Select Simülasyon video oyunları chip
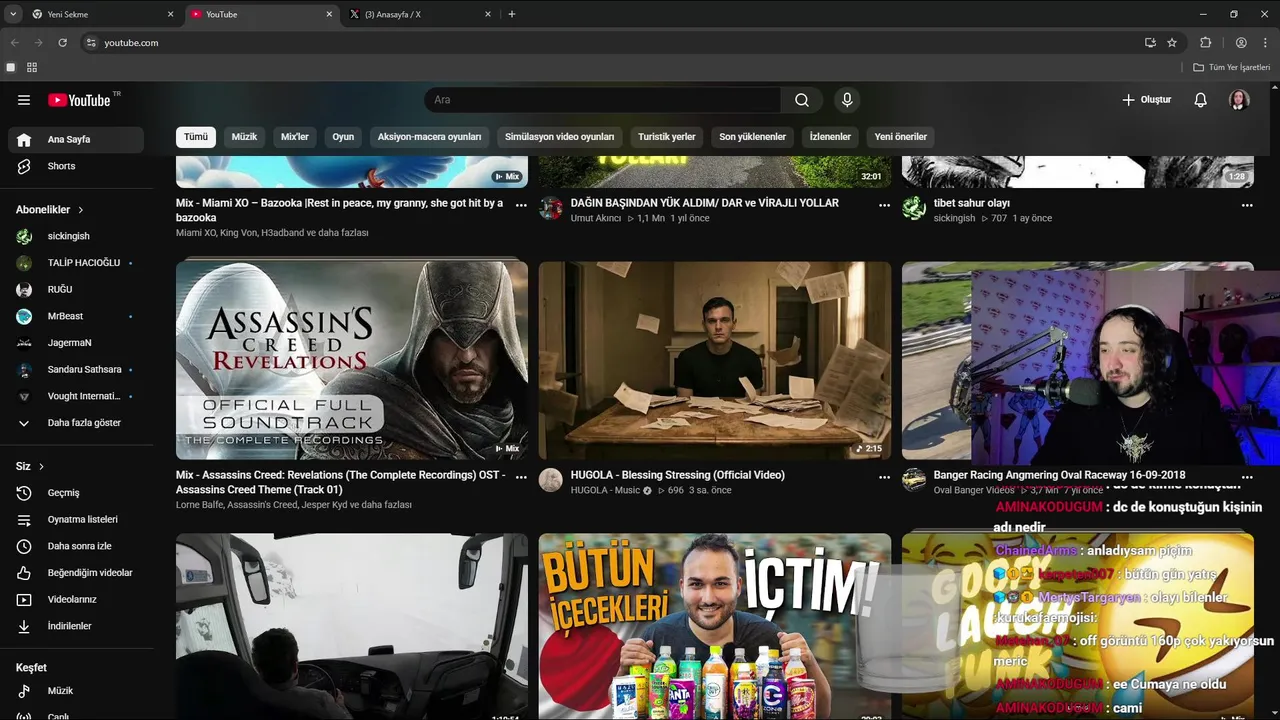1280x720 pixels. click(560, 137)
